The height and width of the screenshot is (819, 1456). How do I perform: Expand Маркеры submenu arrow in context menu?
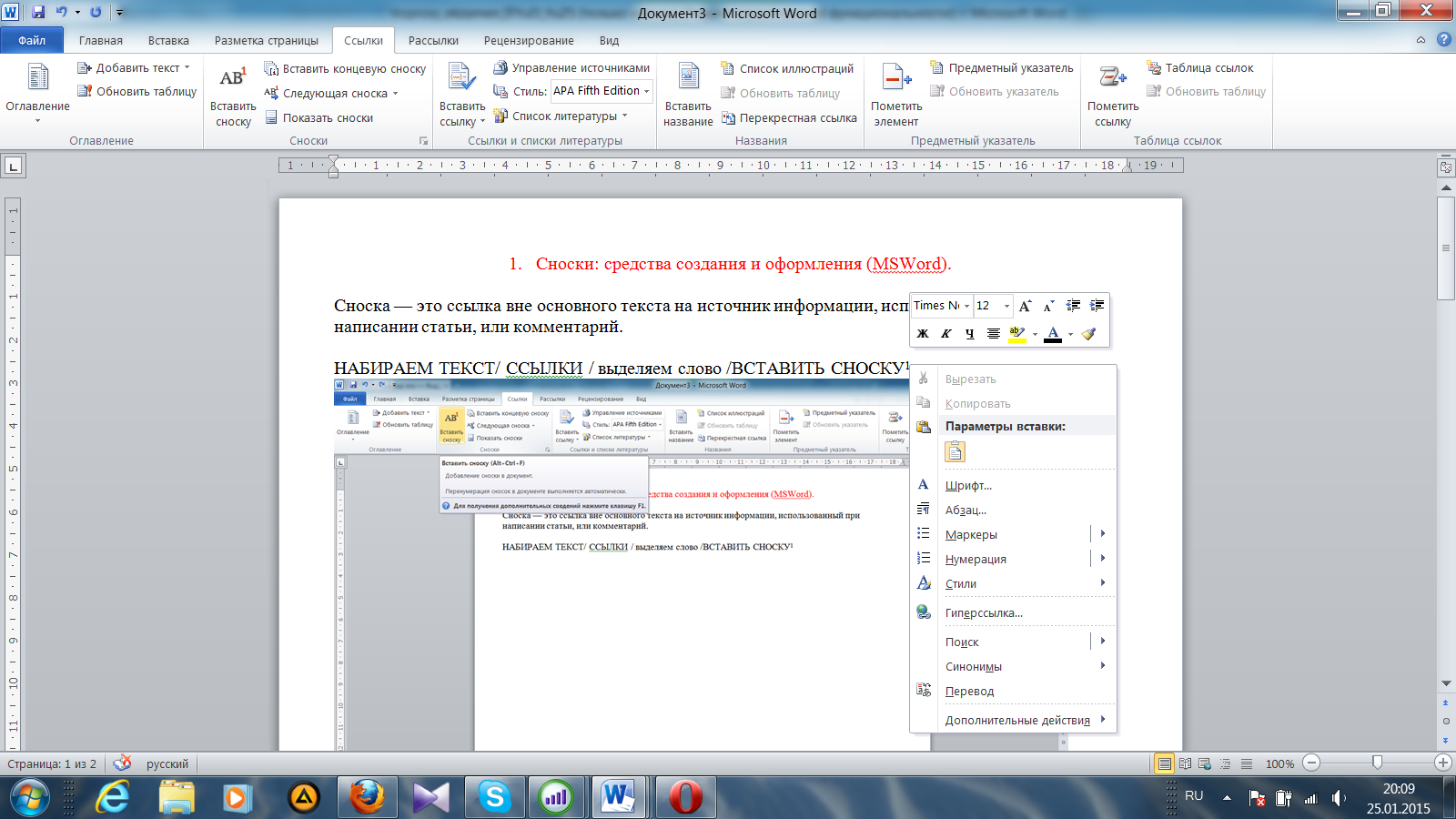pyautogui.click(x=1102, y=534)
